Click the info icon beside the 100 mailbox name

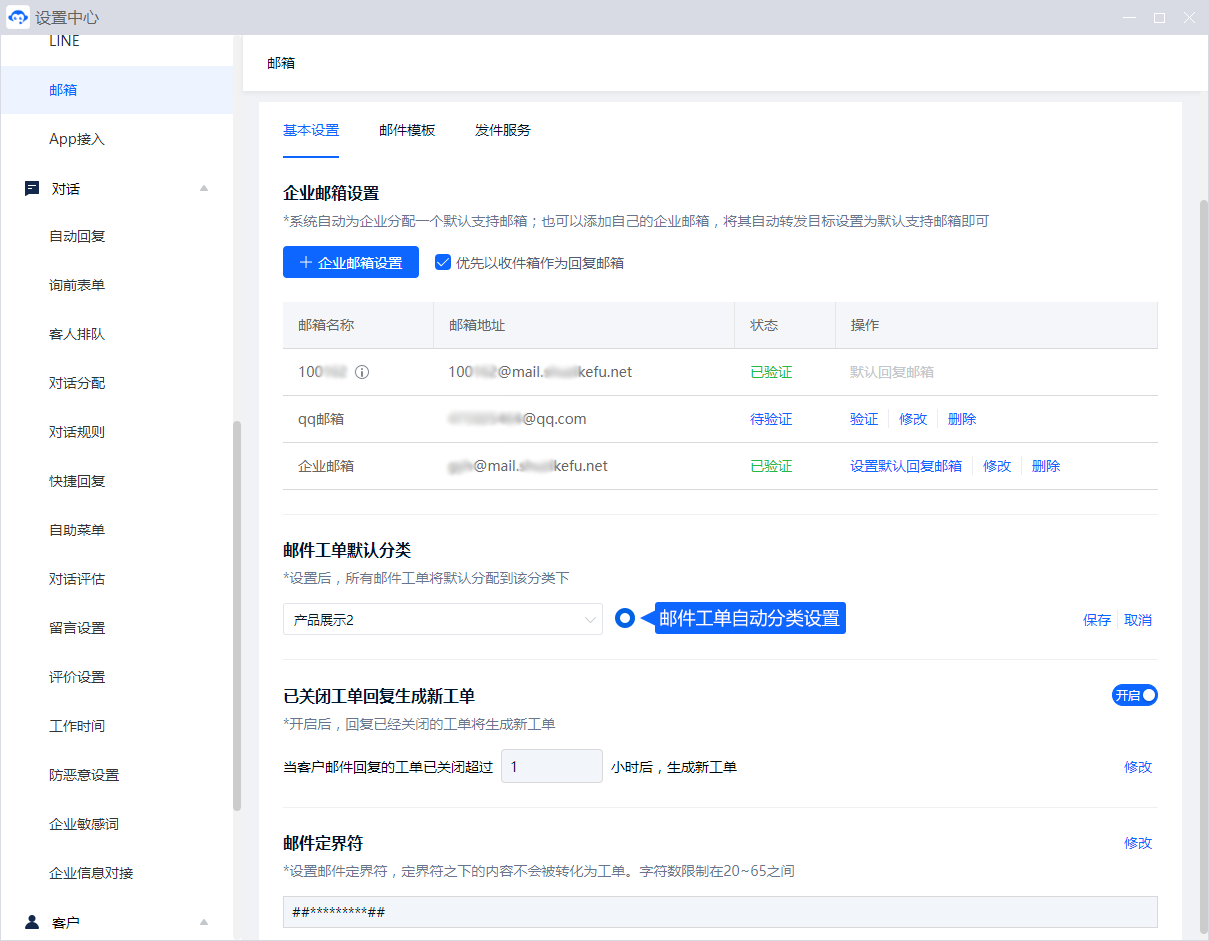(x=362, y=372)
